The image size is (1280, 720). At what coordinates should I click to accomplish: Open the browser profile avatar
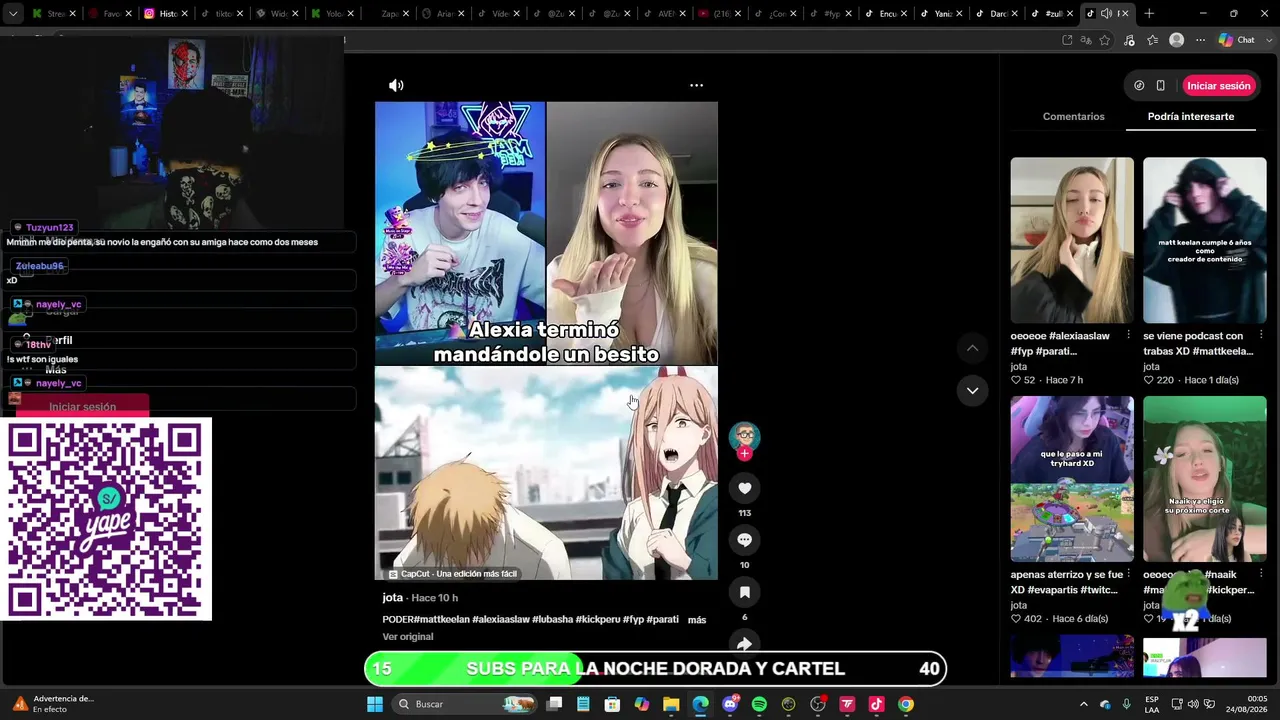point(1177,40)
